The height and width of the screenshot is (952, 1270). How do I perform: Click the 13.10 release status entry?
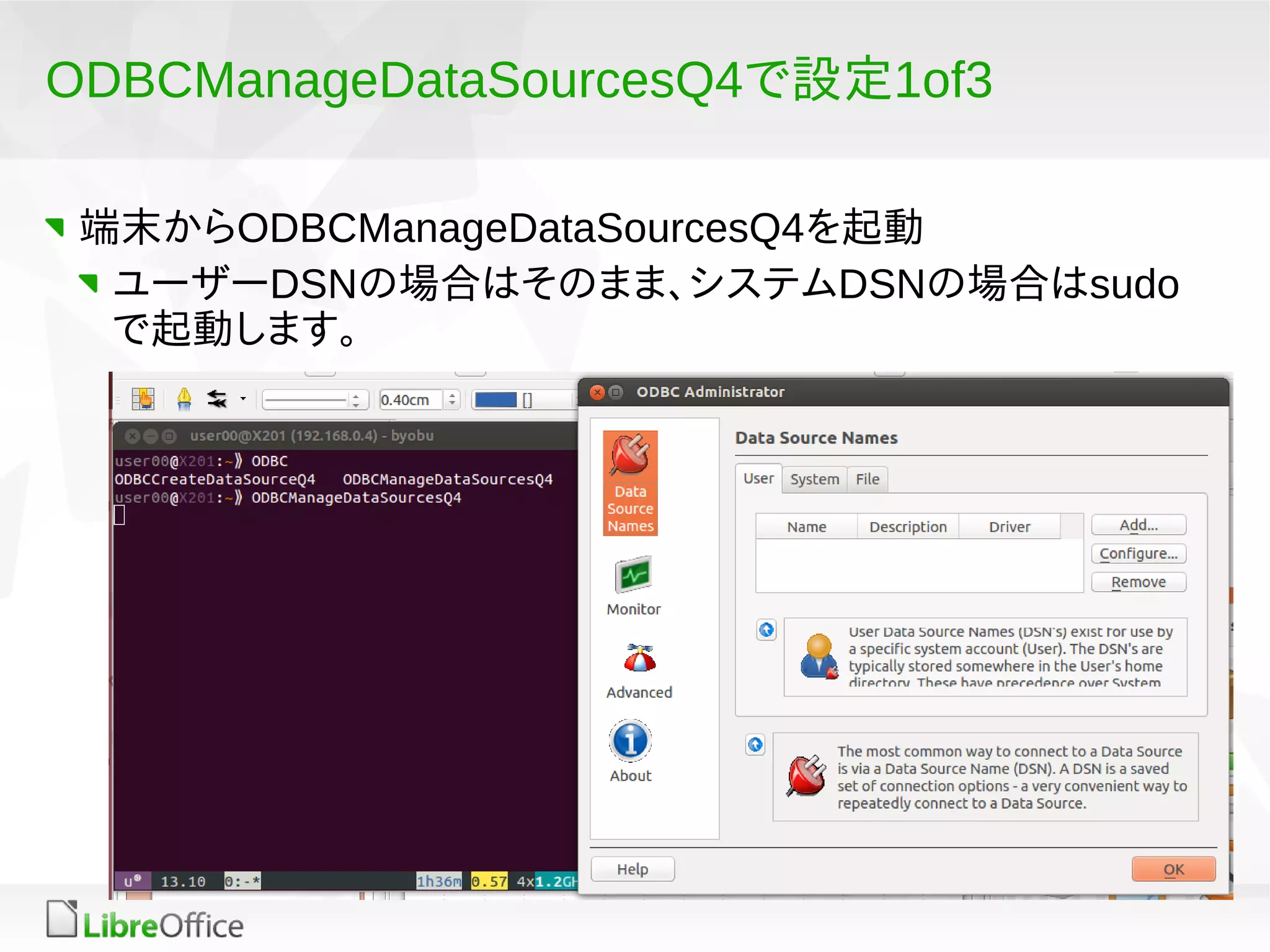pos(183,881)
